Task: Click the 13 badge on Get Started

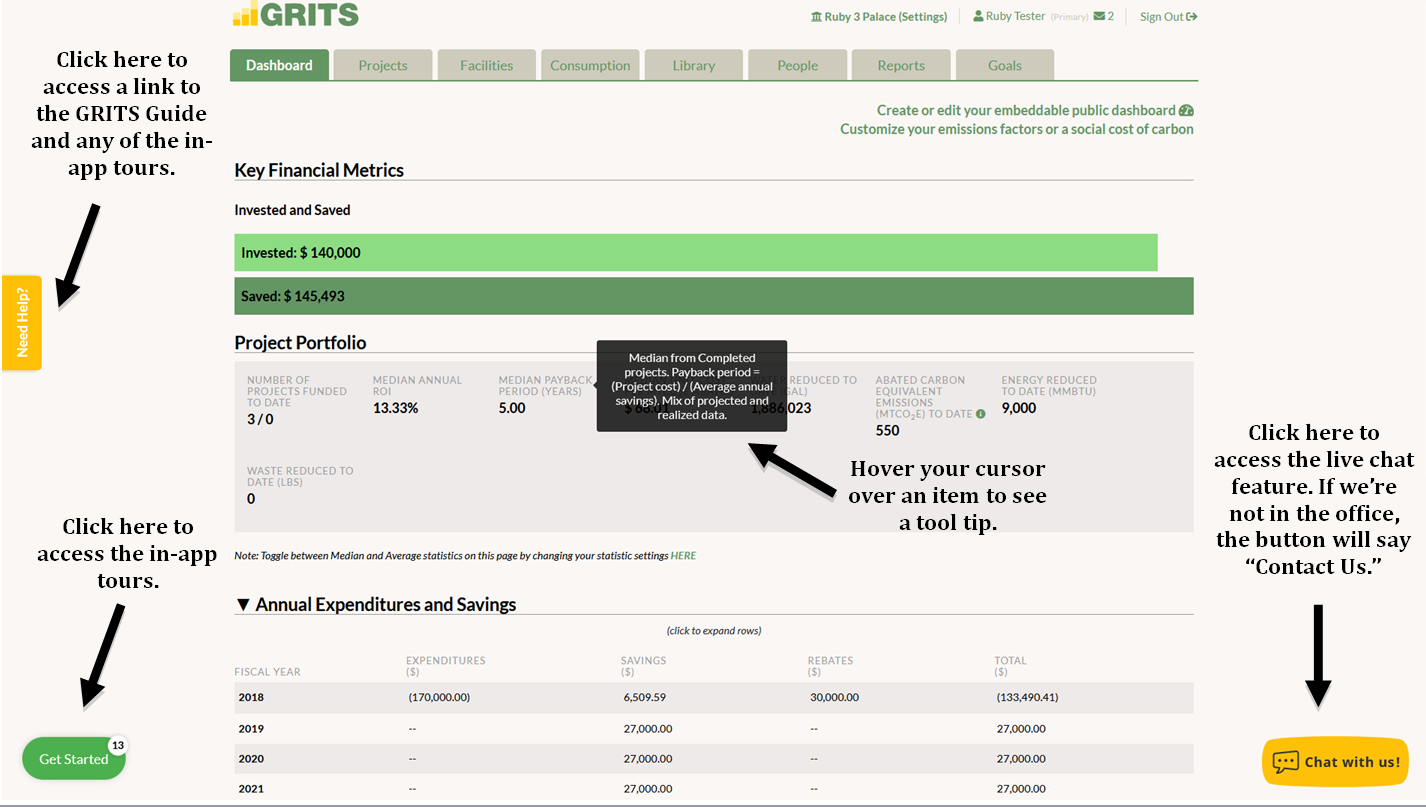Action: click(x=118, y=746)
